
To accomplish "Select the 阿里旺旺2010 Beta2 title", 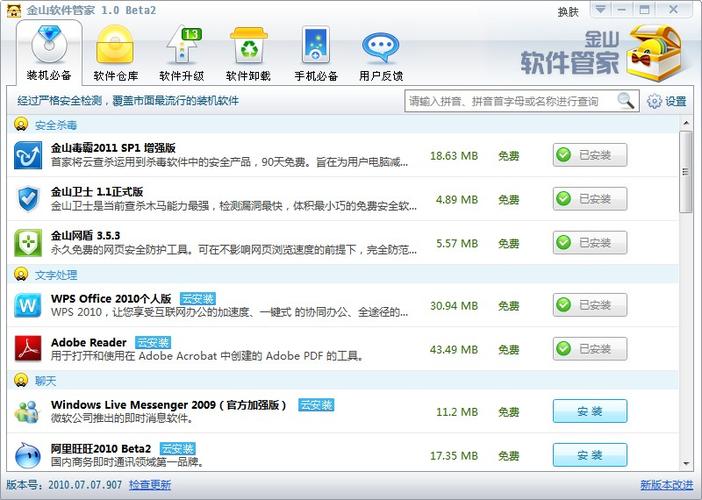I will (x=101, y=449).
